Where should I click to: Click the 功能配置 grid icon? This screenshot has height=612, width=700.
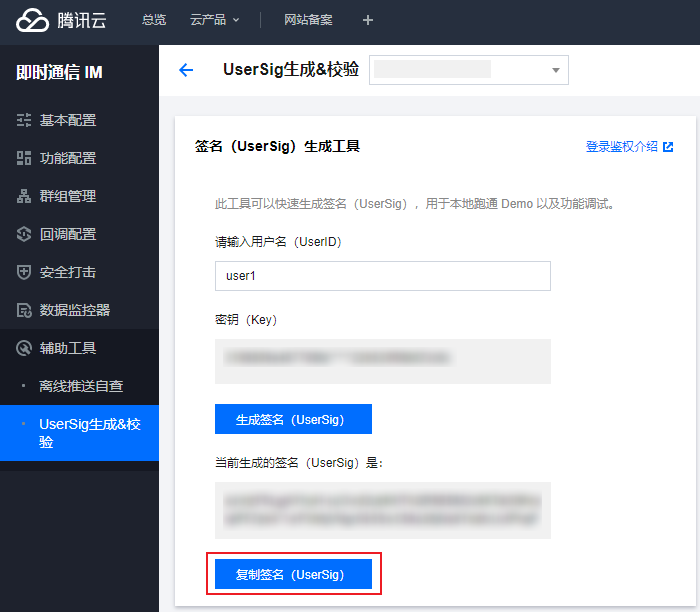pos(24,158)
